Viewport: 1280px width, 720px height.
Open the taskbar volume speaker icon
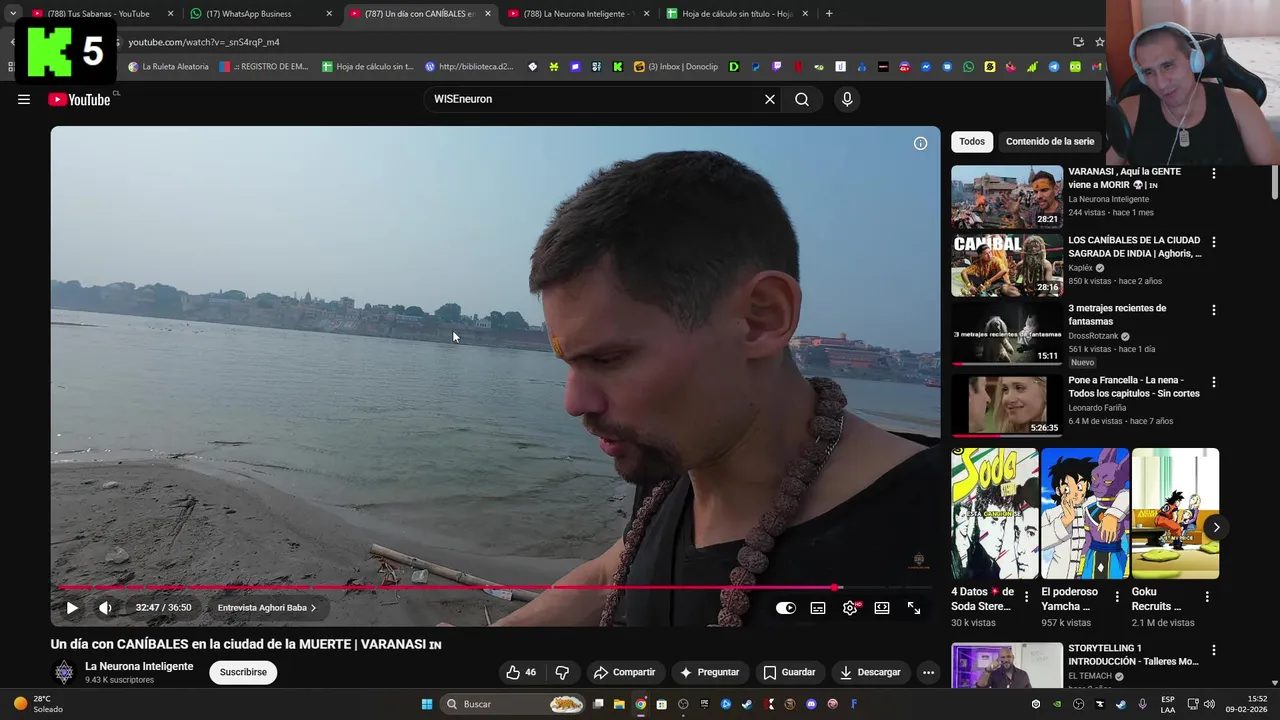tap(1209, 704)
